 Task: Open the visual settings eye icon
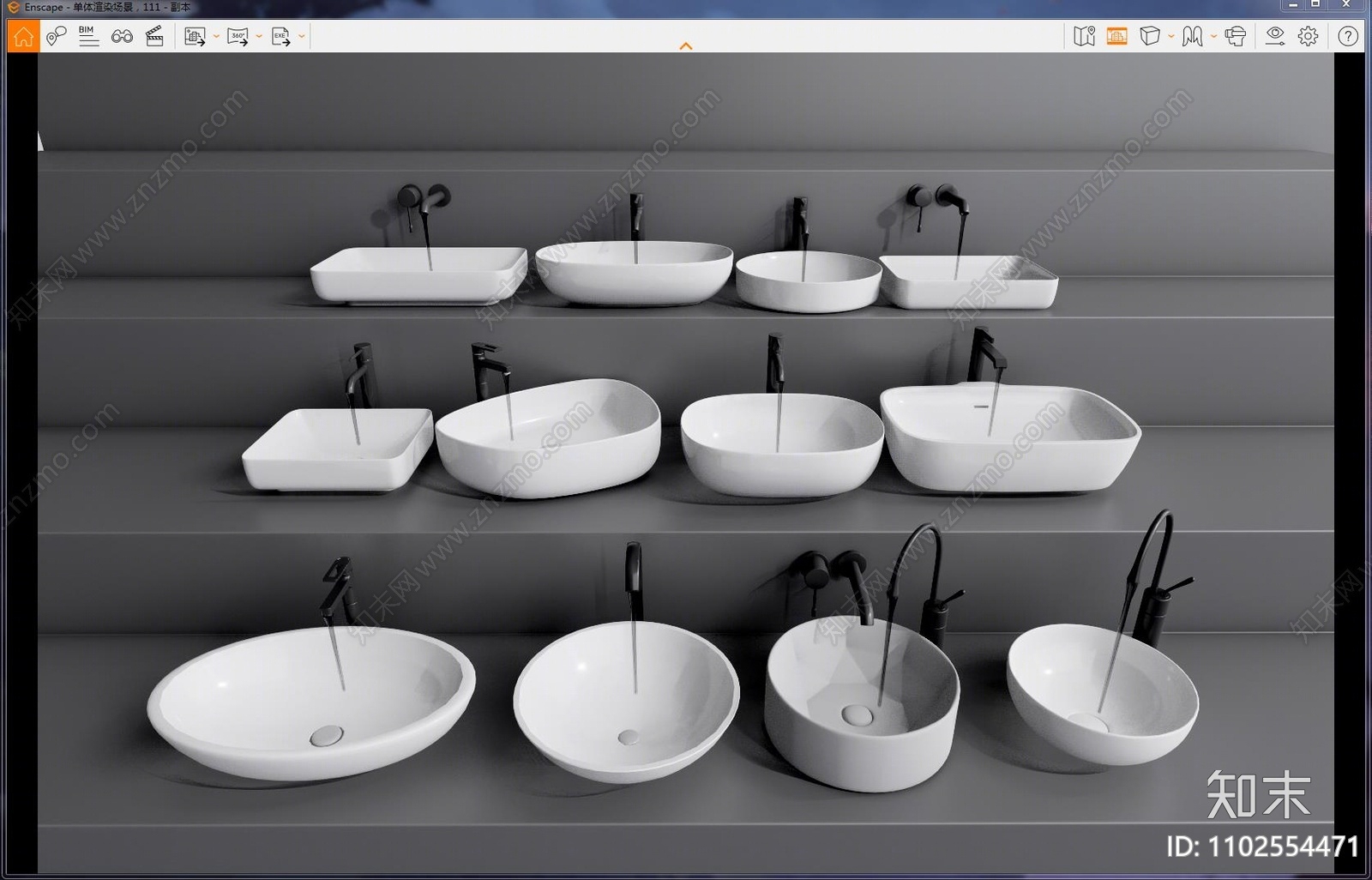(1275, 36)
